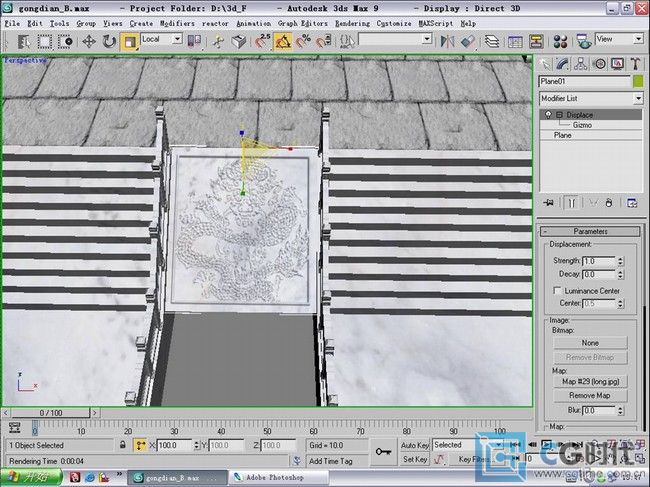Click the green object color swatch
Image resolution: width=650 pixels, height=487 pixels.
[x=638, y=81]
